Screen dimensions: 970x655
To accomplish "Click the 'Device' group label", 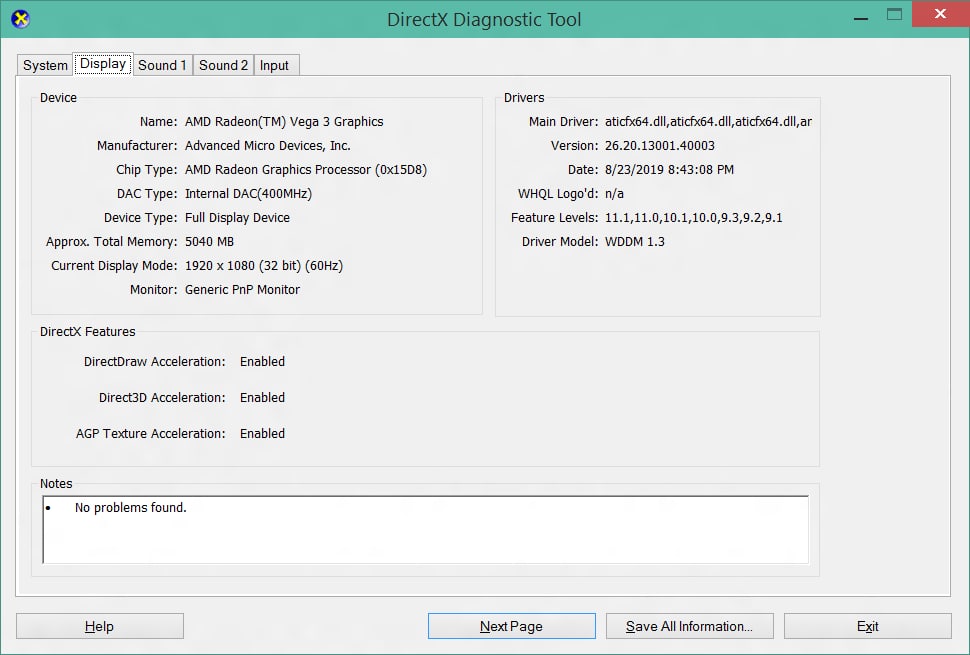I will click(x=58, y=98).
